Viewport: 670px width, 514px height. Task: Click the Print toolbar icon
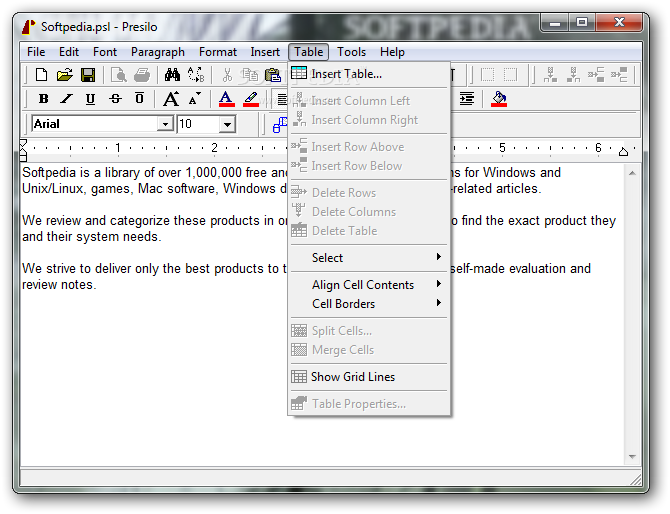[x=141, y=75]
